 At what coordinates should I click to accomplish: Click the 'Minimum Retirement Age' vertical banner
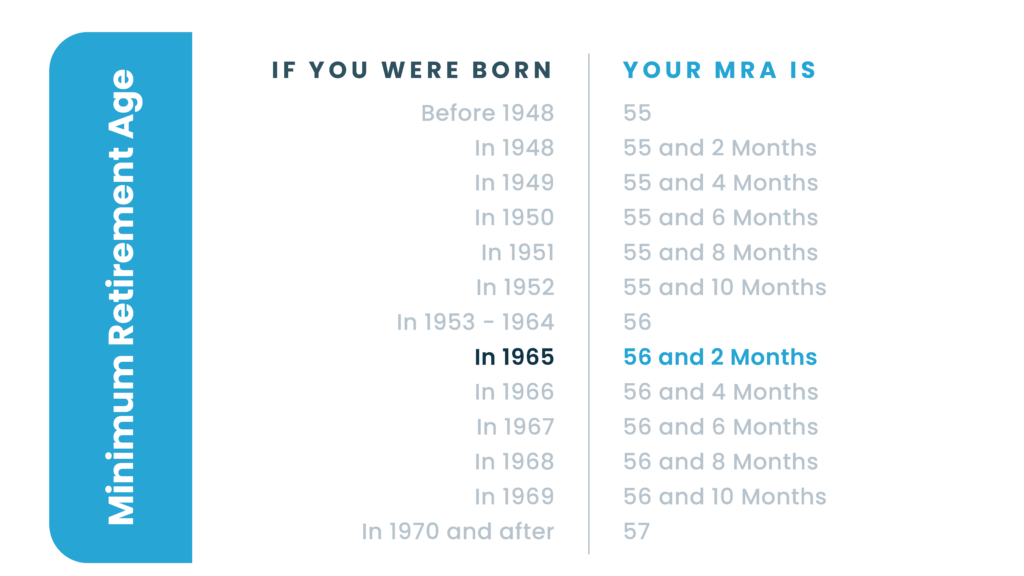point(121,297)
